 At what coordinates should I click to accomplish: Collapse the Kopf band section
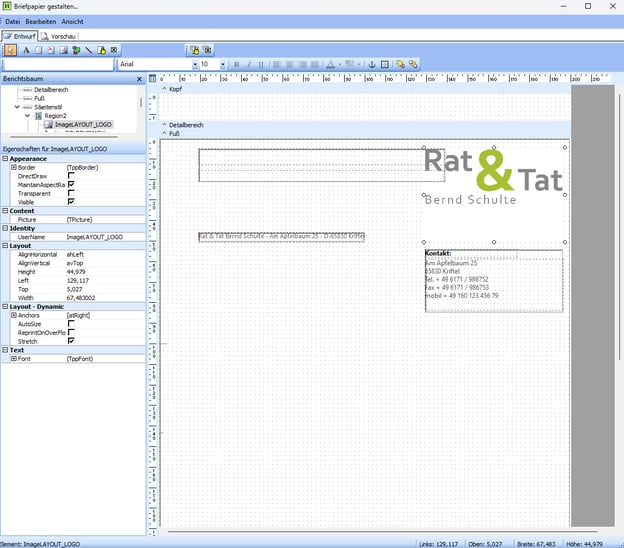coord(164,89)
